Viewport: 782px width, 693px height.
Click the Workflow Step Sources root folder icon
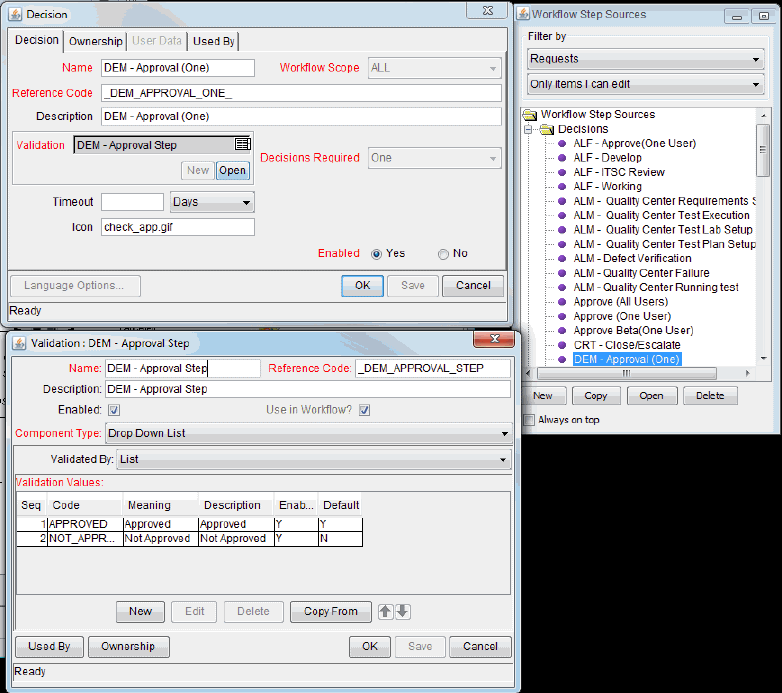click(x=530, y=115)
